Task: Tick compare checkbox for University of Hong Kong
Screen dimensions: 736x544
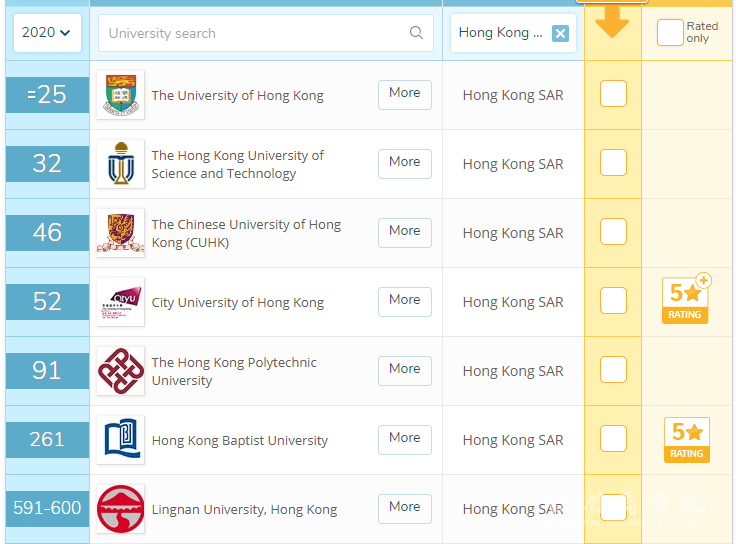Action: [613, 93]
